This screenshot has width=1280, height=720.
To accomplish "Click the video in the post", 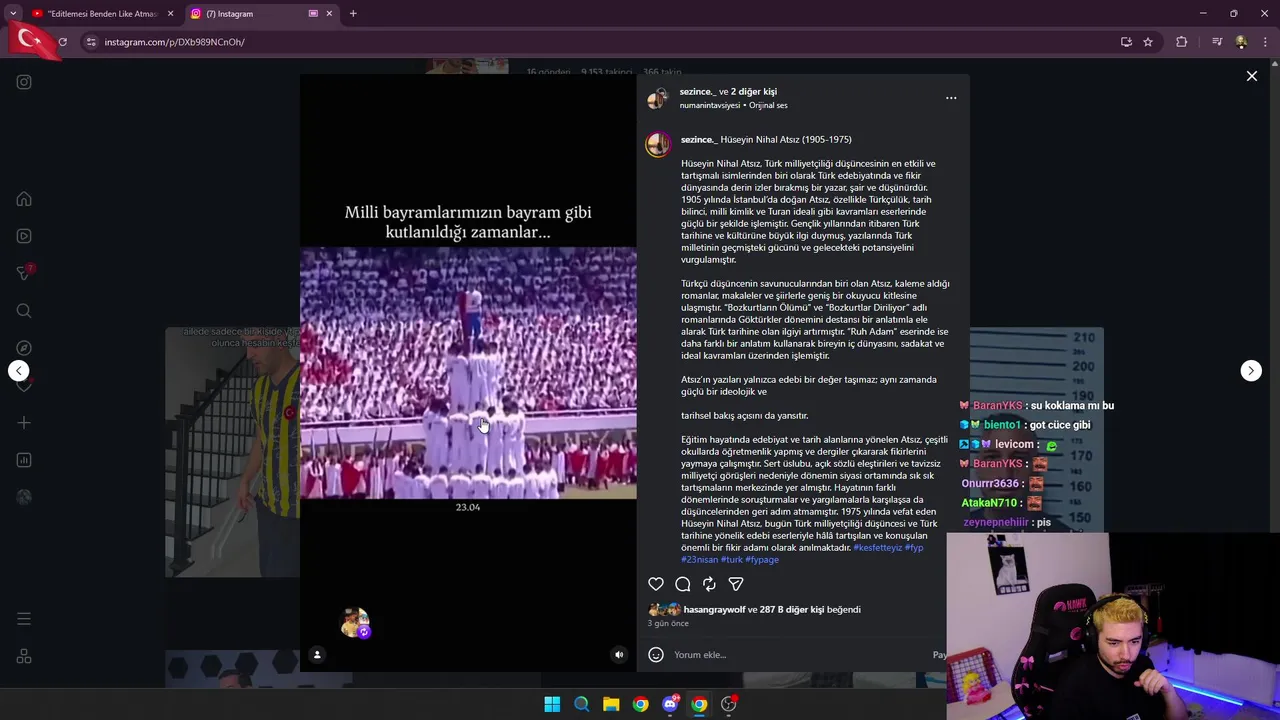I will 468,373.
